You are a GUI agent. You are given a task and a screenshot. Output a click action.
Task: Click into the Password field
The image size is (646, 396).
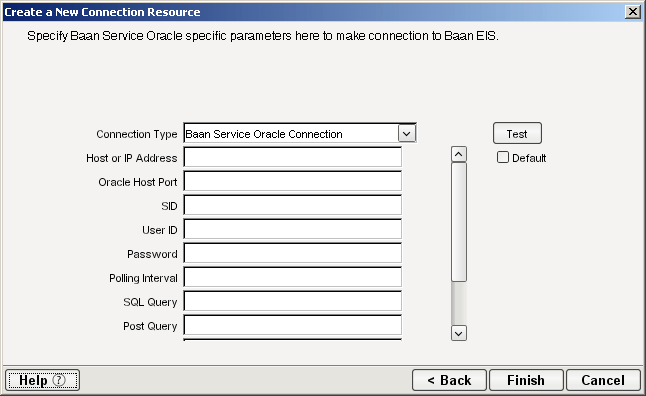point(293,253)
